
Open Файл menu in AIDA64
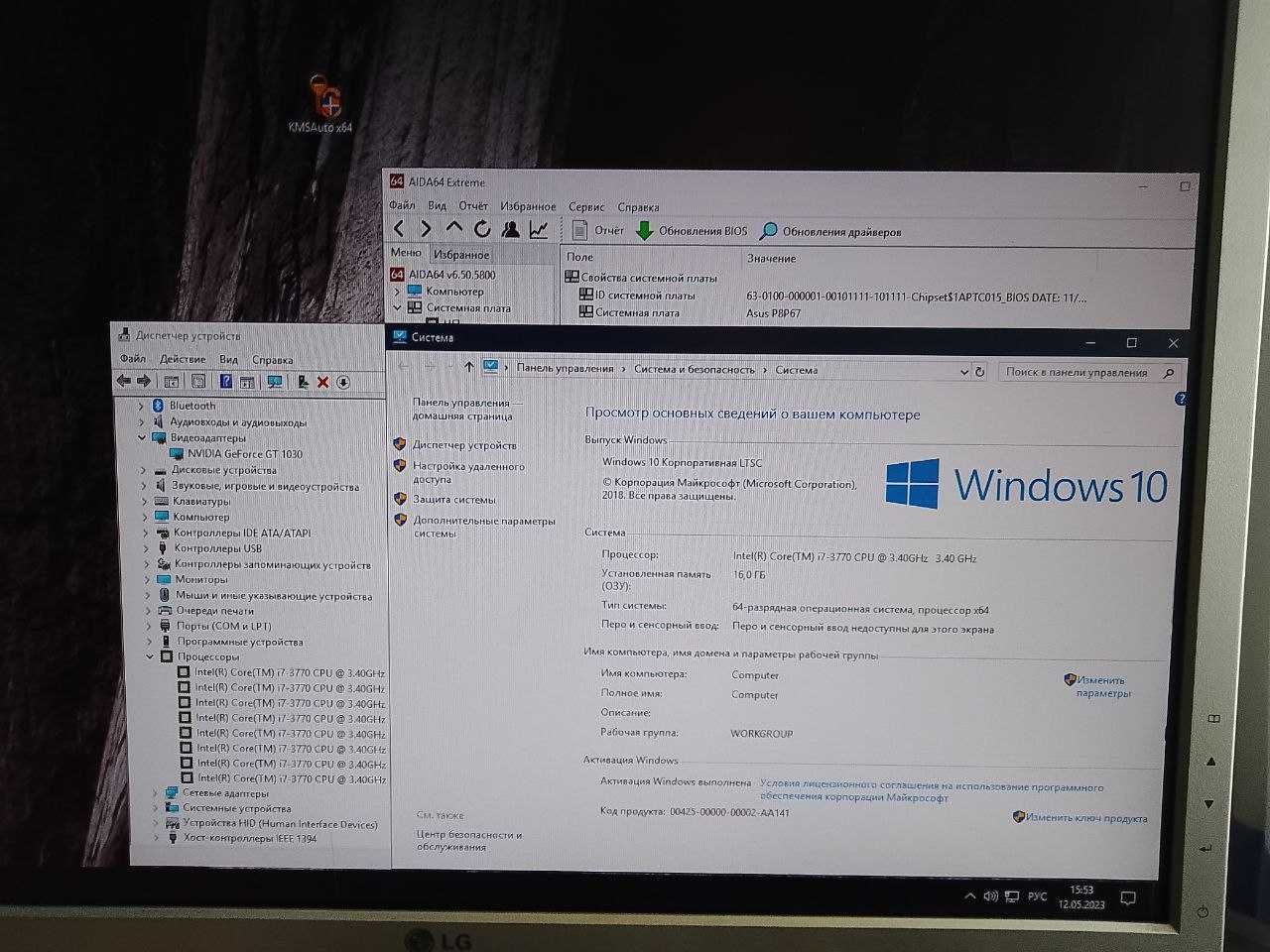pos(402,205)
